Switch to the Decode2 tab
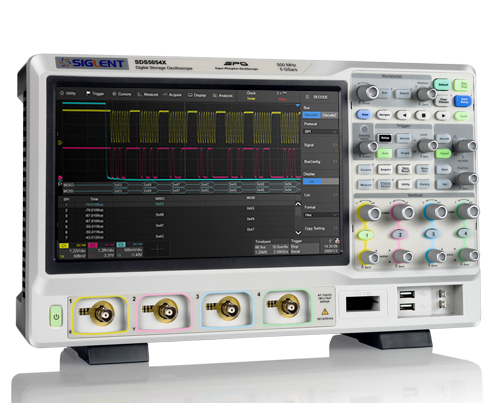This screenshot has width=494, height=403. click(329, 115)
